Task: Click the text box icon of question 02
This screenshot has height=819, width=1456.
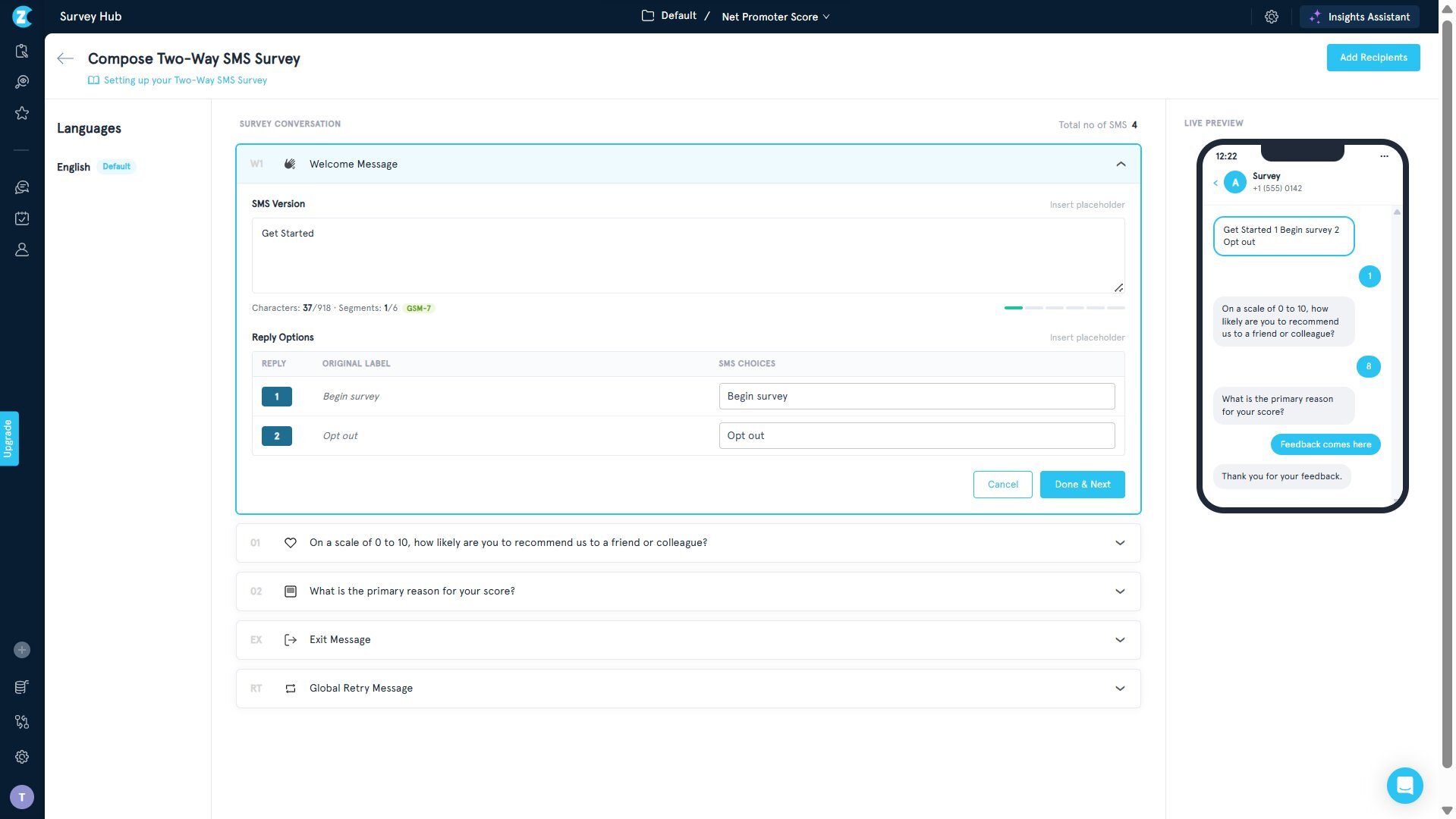Action: pyautogui.click(x=290, y=591)
